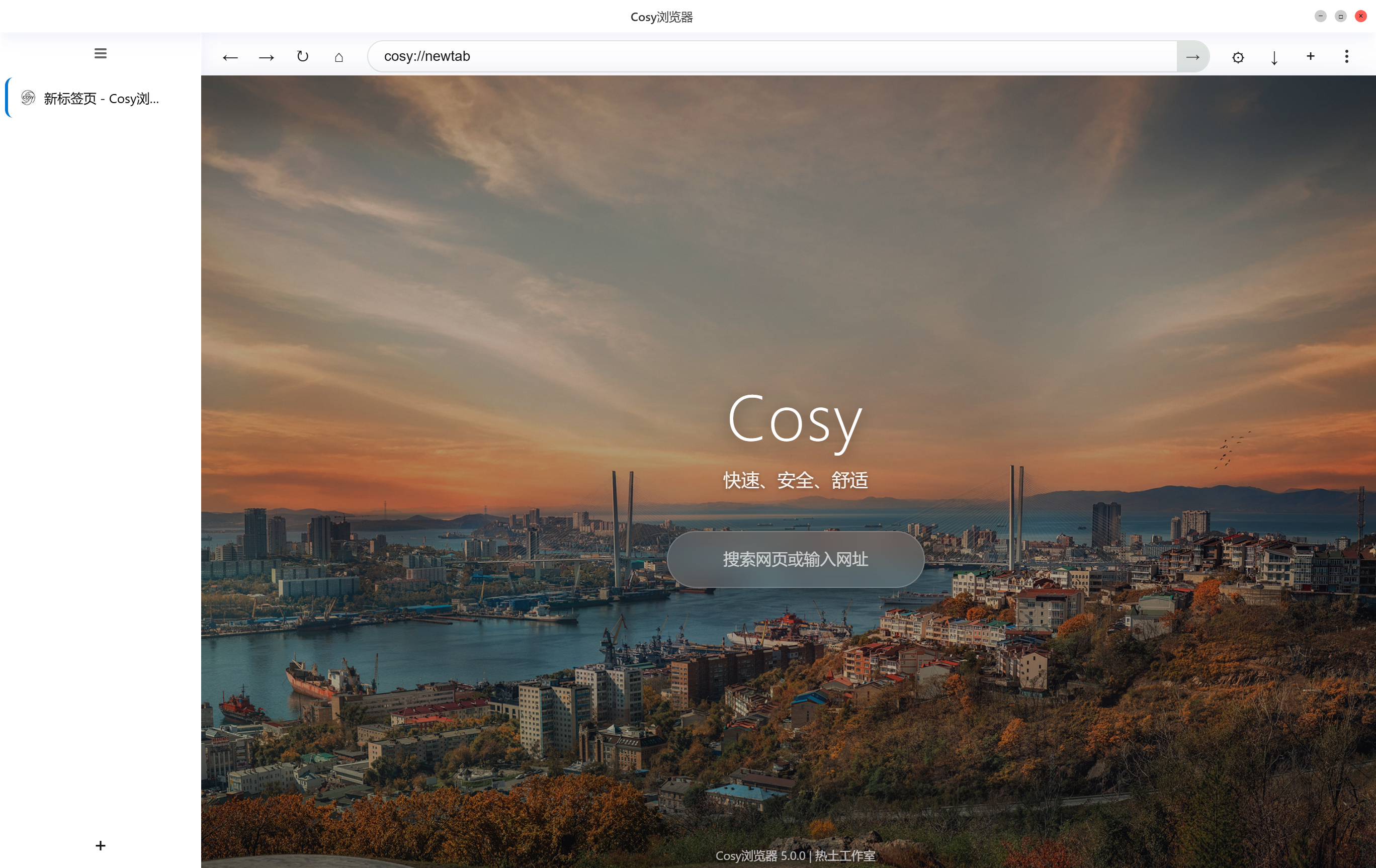Open the home page
Image resolution: width=1376 pixels, height=868 pixels.
click(339, 57)
